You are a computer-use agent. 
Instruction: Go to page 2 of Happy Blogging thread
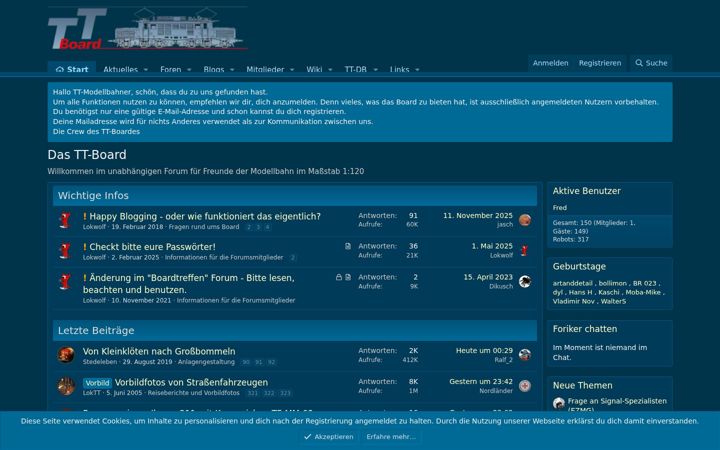coord(249,227)
